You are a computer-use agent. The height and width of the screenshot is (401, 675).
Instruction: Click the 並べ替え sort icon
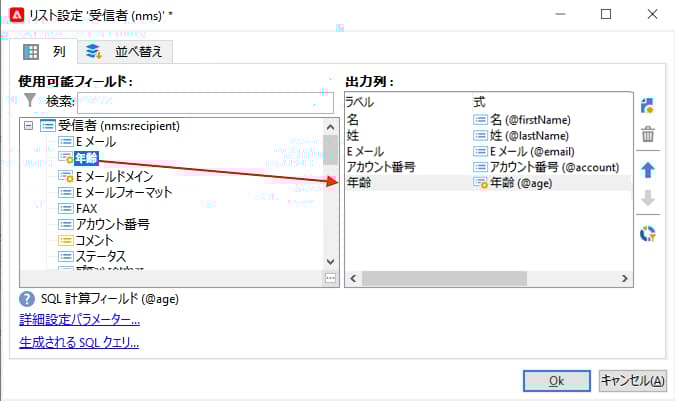coord(93,52)
